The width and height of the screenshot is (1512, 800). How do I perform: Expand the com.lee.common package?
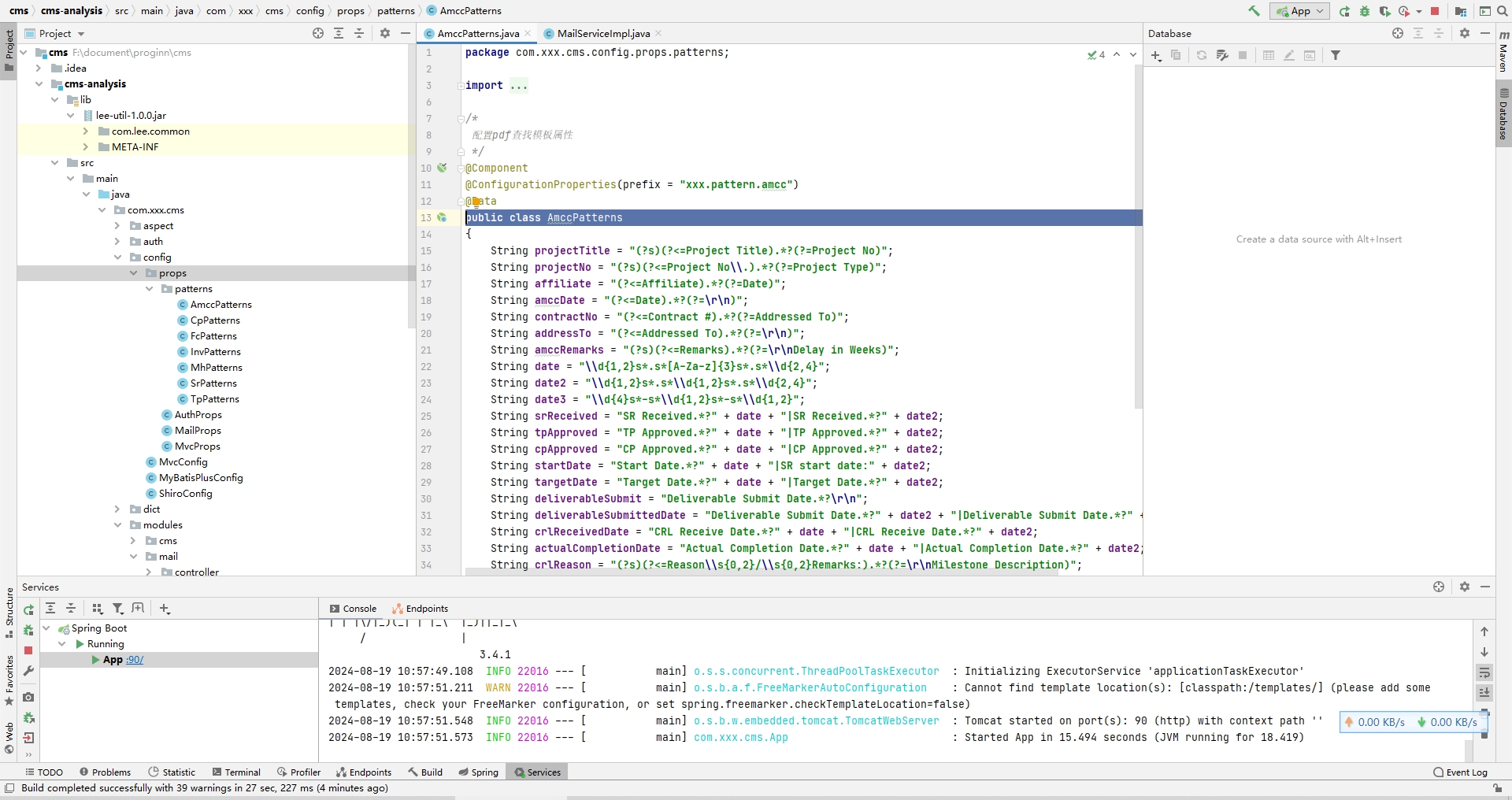86,131
